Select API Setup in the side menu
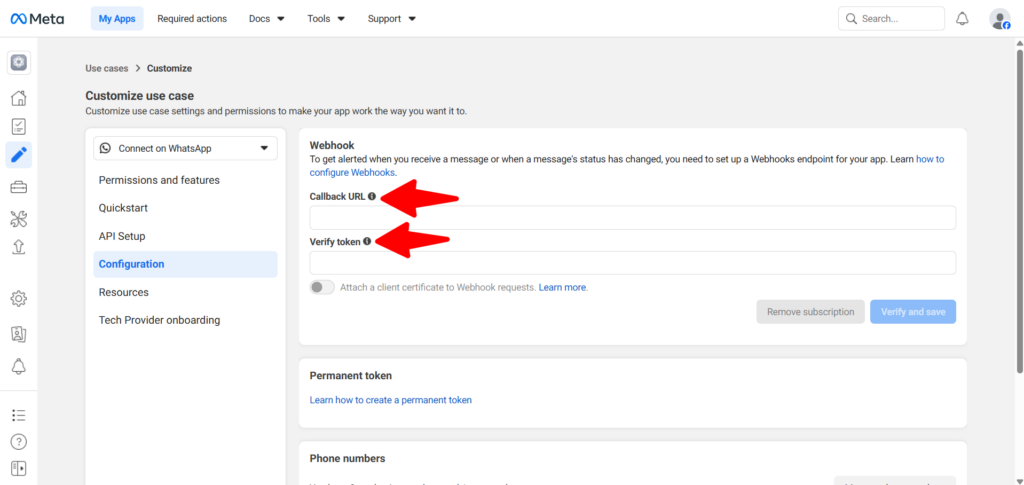Viewport: 1024px width, 485px height. (122, 236)
